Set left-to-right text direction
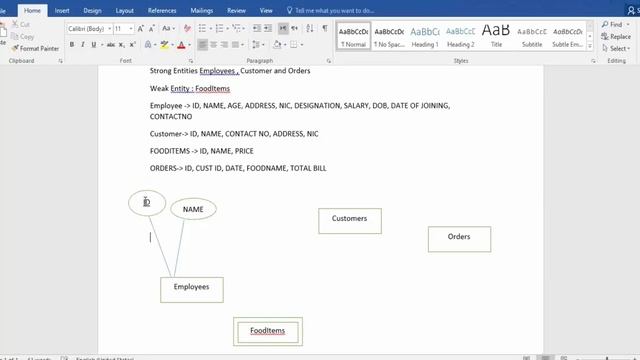This screenshot has height=360, width=640. tap(283, 28)
